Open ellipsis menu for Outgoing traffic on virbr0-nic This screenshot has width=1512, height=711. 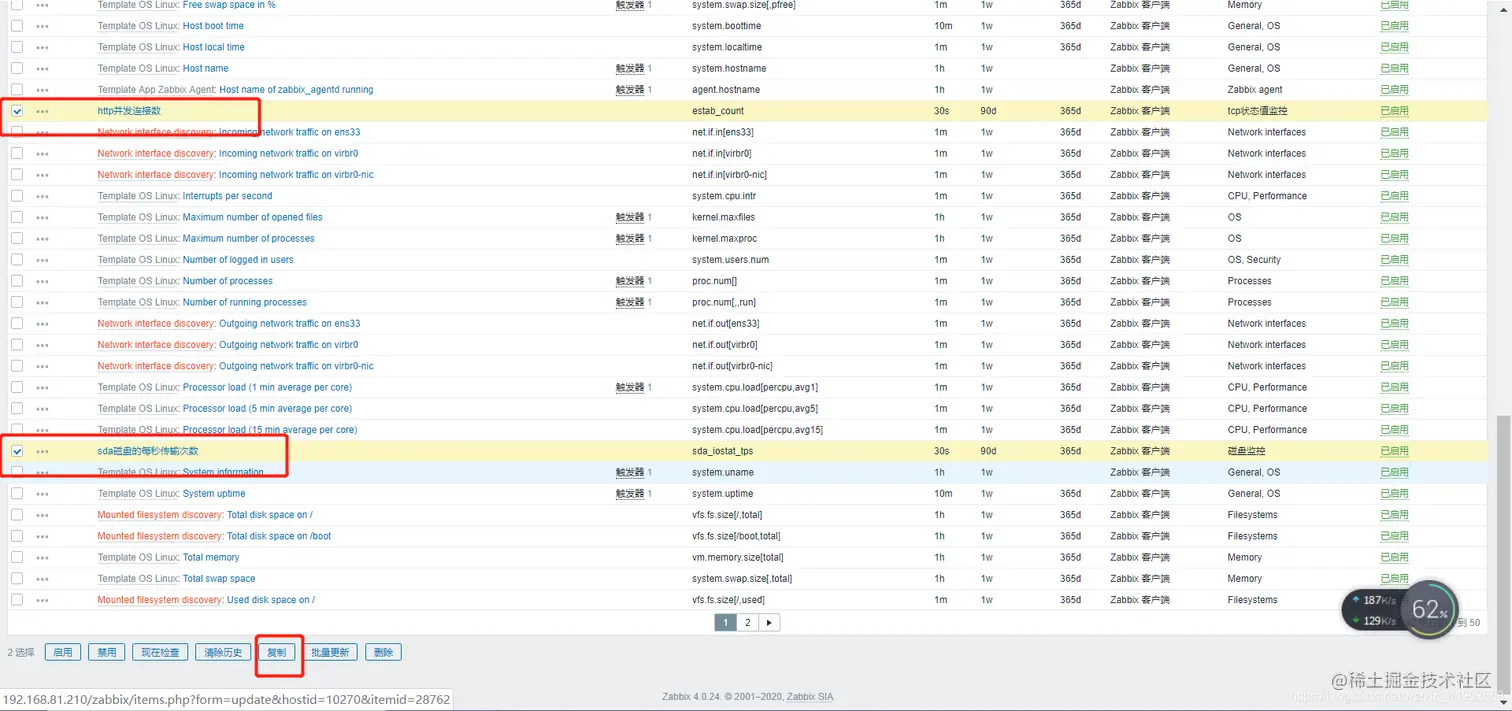coord(42,366)
